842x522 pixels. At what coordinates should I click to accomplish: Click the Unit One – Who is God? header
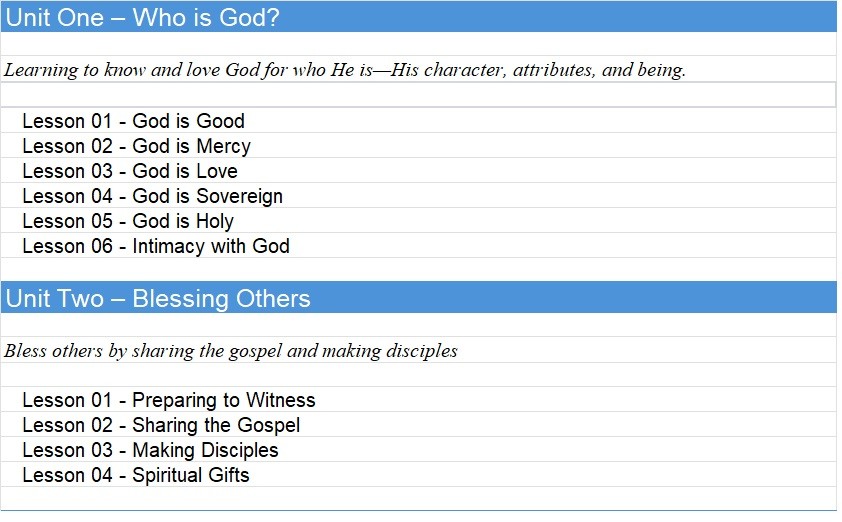142,17
